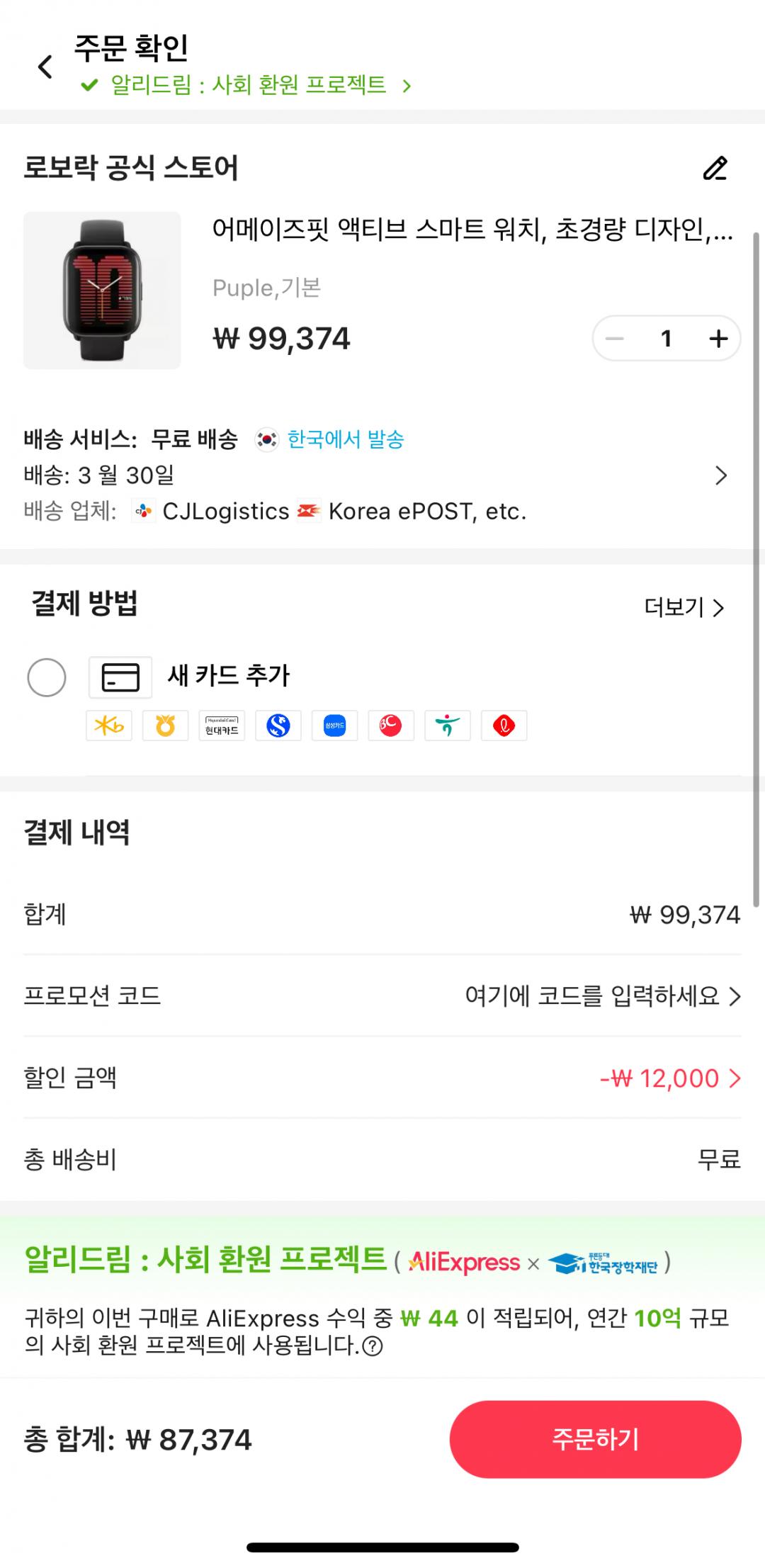The height and width of the screenshot is (1568, 765).
Task: Tap the pencil edit icon
Action: tap(715, 169)
